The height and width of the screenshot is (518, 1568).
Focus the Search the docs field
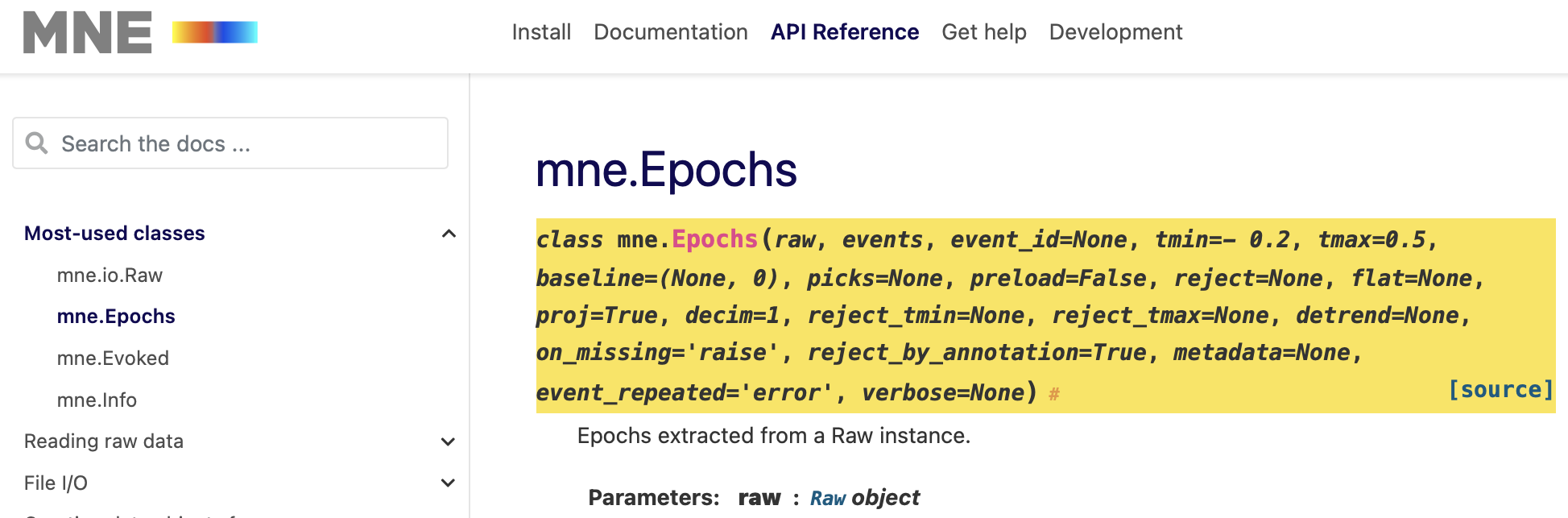tap(242, 143)
